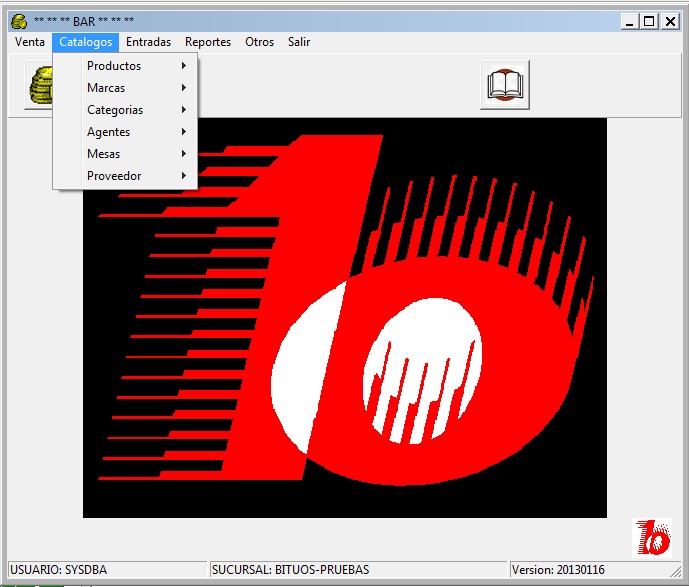Select Agentes menu entry
Screen dimensions: 689x587
coord(125,132)
